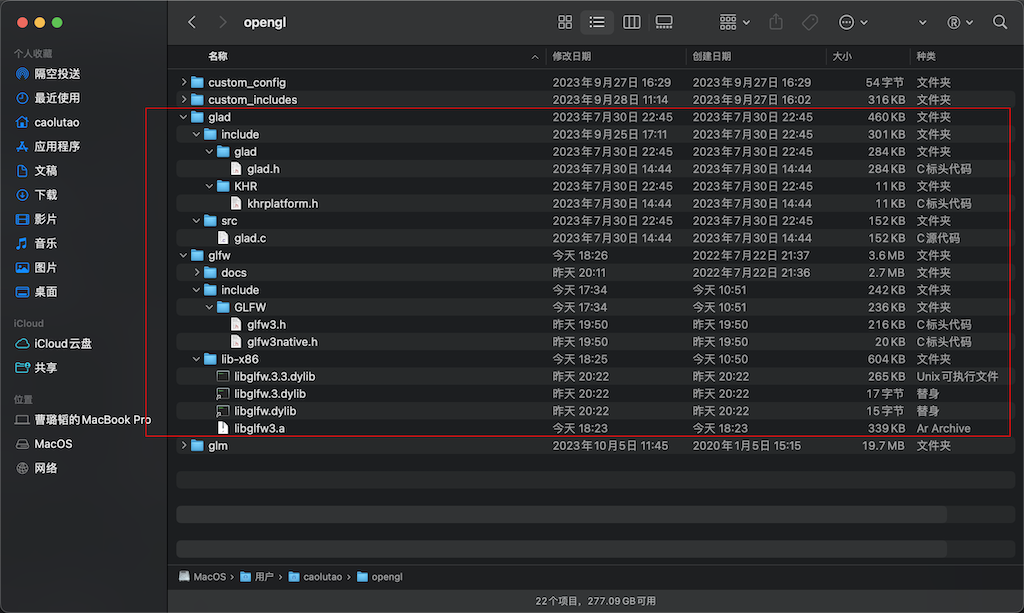The height and width of the screenshot is (613, 1024).
Task: Collapse the top-level glad folder
Action: 184,117
